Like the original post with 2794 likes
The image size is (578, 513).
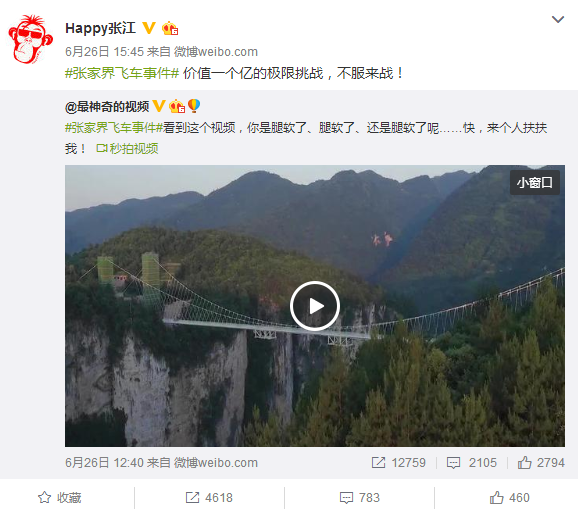tap(541, 463)
